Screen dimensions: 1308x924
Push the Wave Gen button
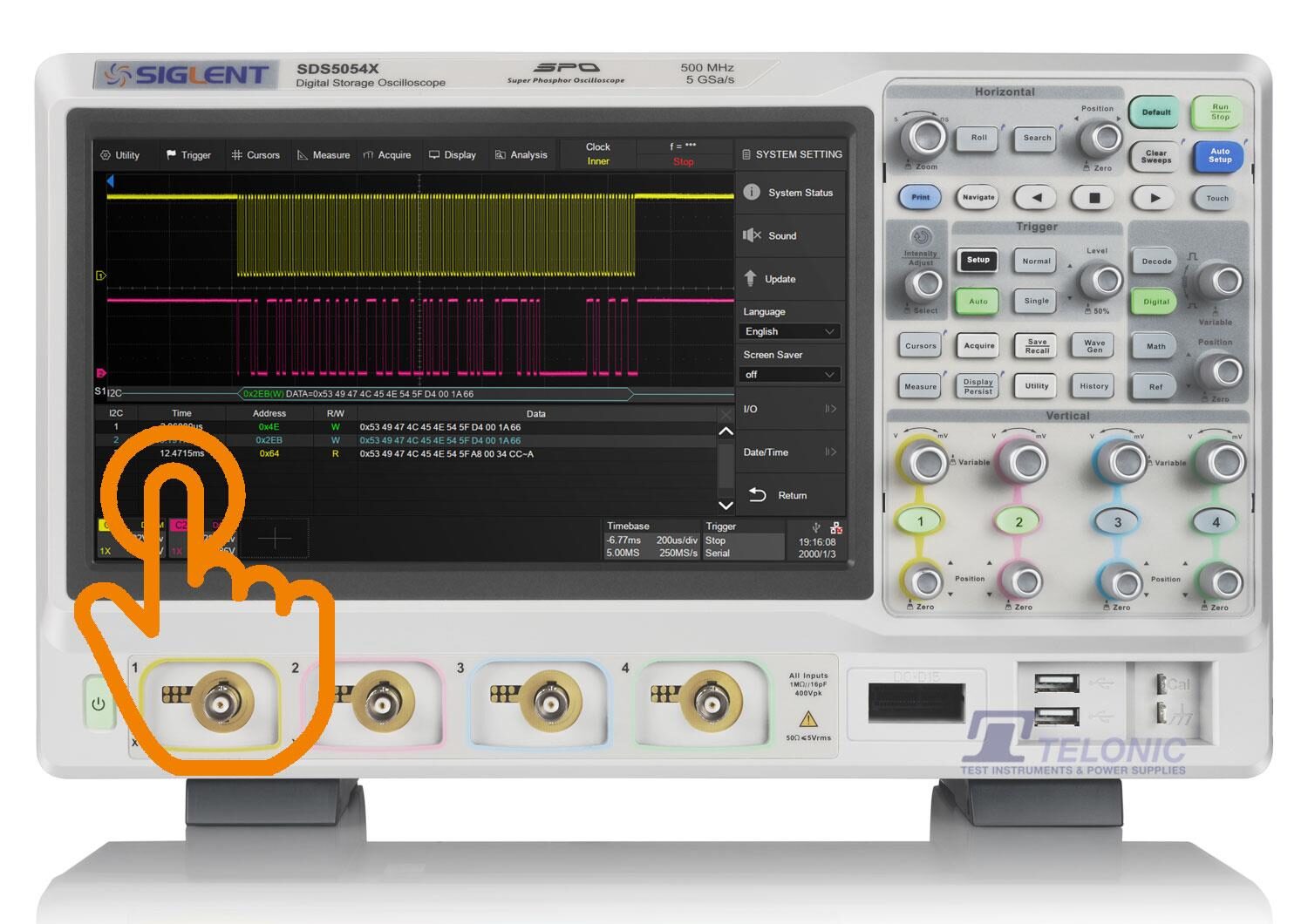click(x=1094, y=346)
